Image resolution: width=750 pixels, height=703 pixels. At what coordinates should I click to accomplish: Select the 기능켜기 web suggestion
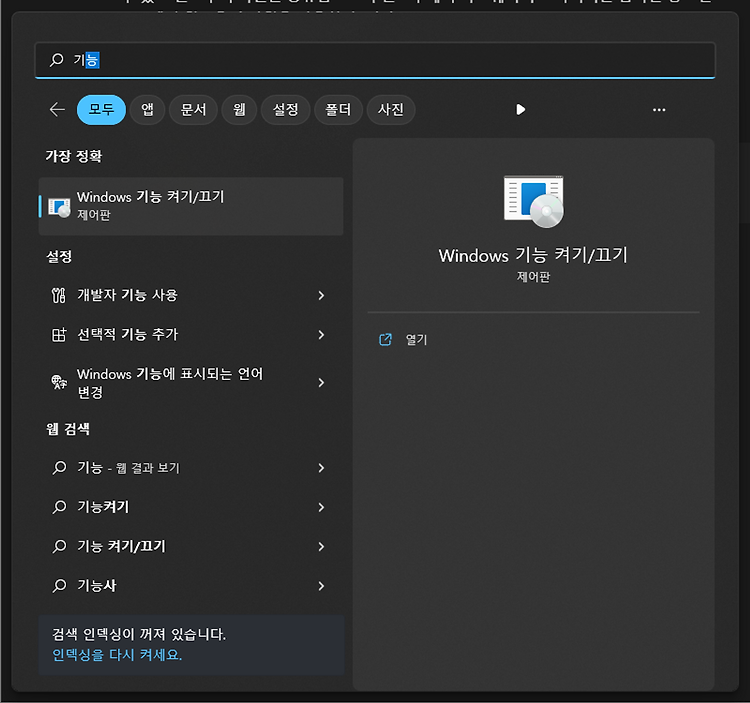pos(191,507)
